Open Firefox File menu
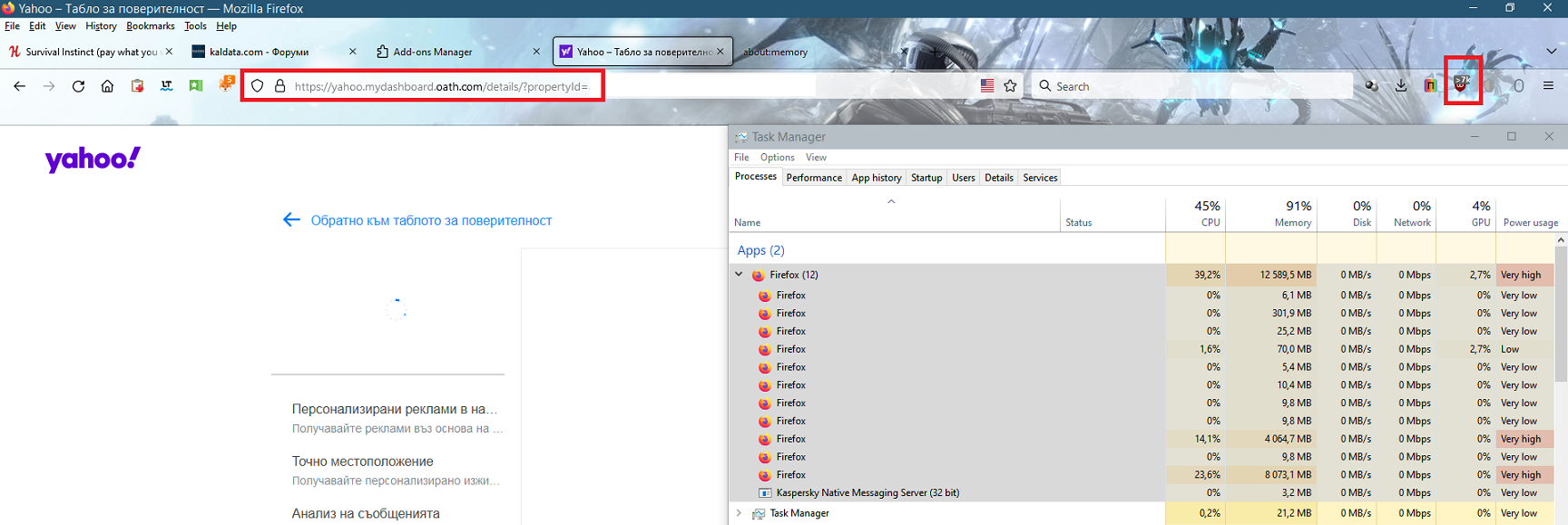1568x525 pixels. (x=12, y=26)
